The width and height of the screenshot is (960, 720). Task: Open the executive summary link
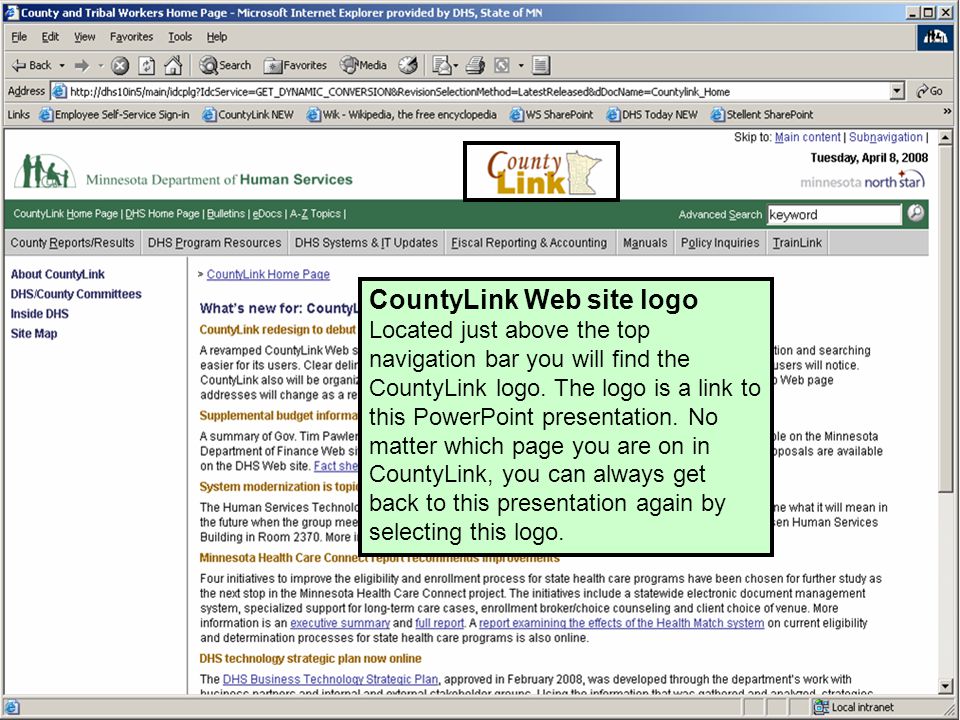pyautogui.click(x=340, y=623)
